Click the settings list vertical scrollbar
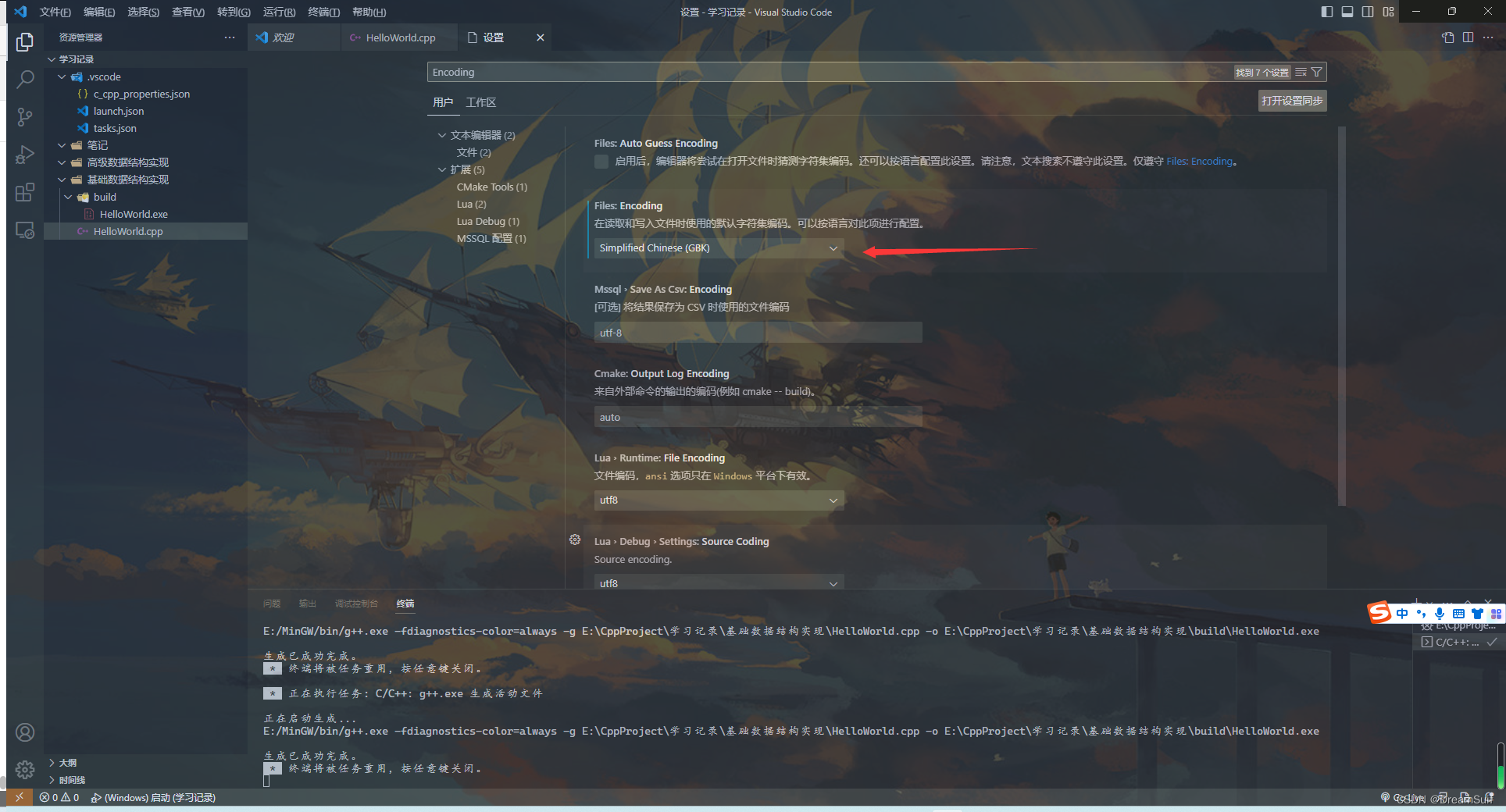Viewport: 1506px width, 812px height. tap(1341, 316)
